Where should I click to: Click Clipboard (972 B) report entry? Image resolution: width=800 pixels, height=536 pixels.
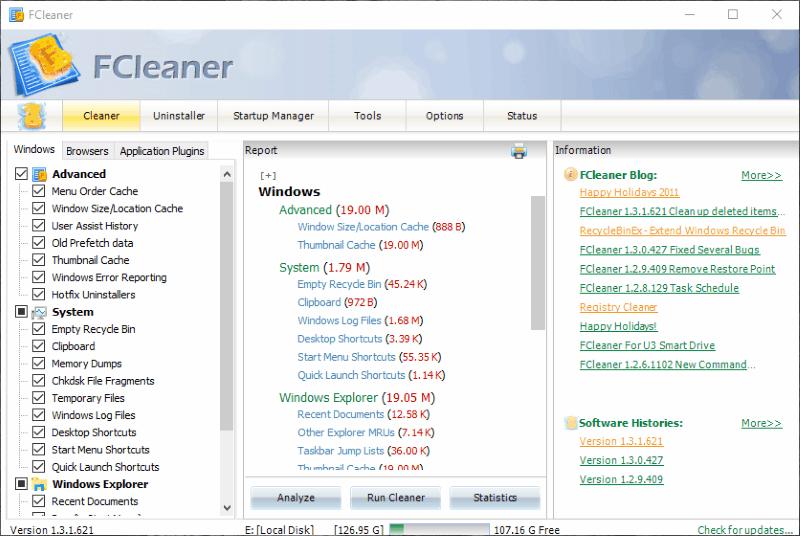(x=337, y=302)
